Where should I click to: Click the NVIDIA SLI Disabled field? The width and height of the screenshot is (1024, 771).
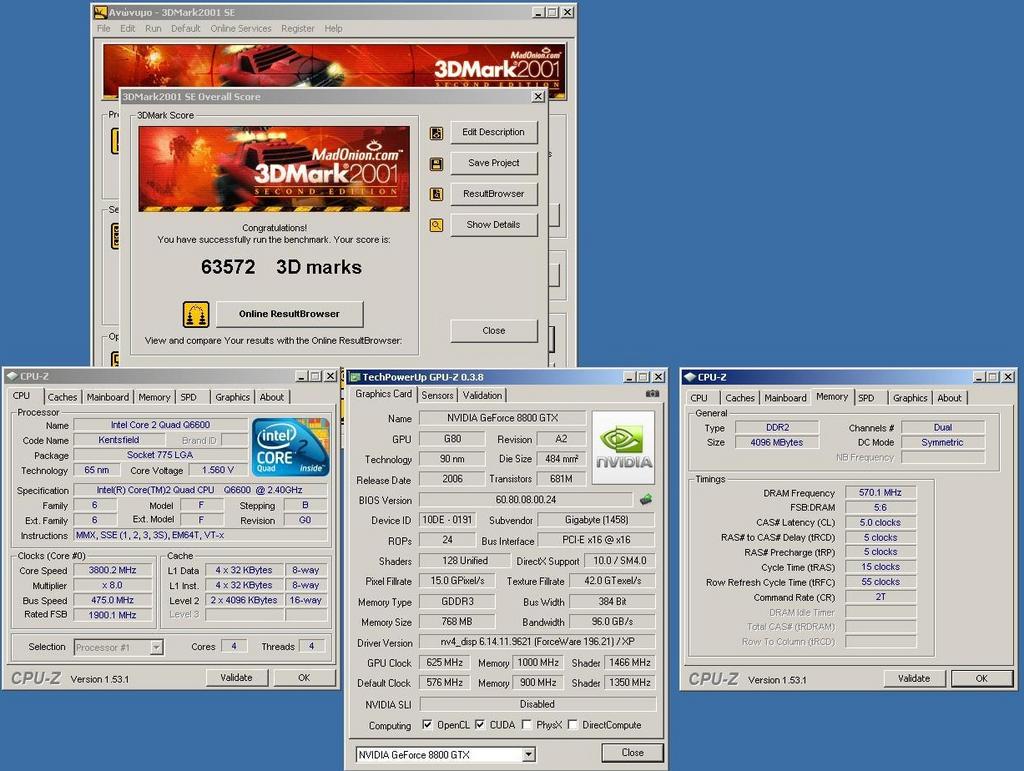(x=537, y=704)
